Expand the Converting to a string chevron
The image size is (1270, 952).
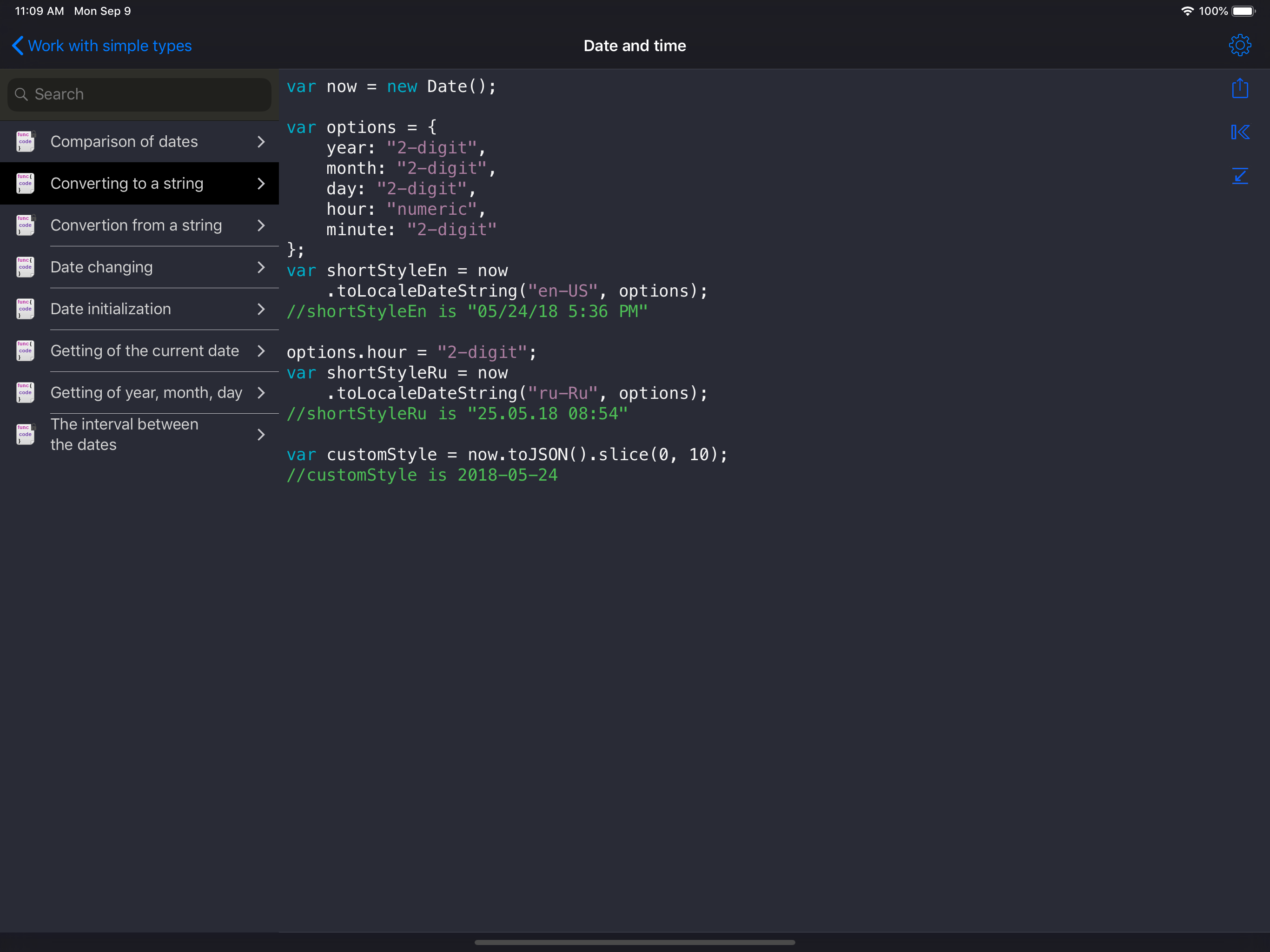pos(262,183)
